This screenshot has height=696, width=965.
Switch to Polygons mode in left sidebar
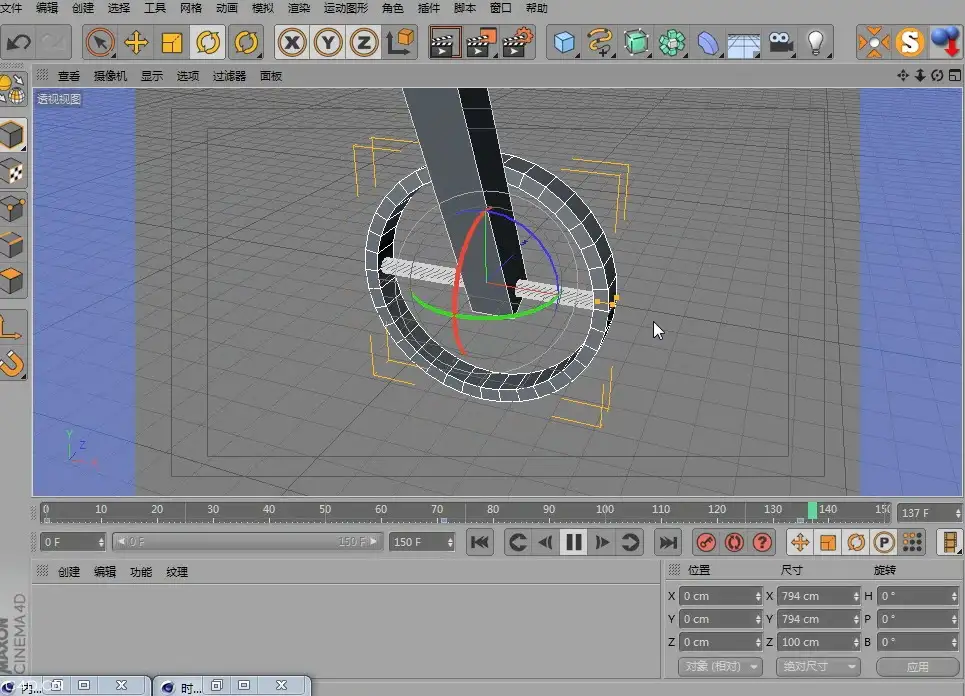[13, 282]
